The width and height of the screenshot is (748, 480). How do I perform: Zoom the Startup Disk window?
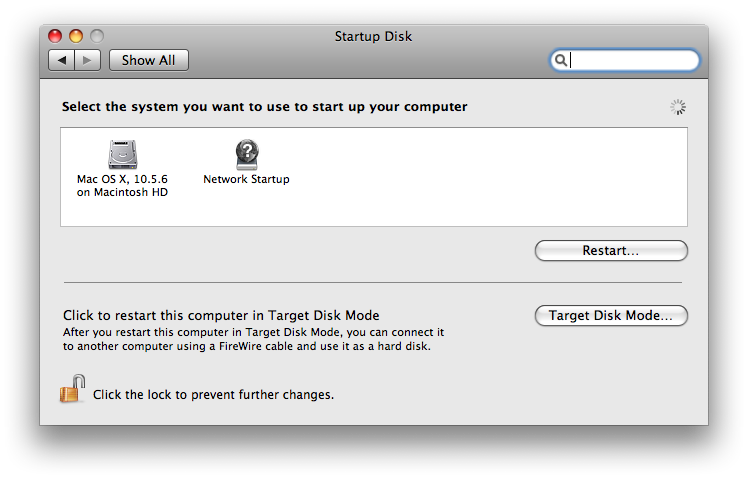[x=97, y=36]
